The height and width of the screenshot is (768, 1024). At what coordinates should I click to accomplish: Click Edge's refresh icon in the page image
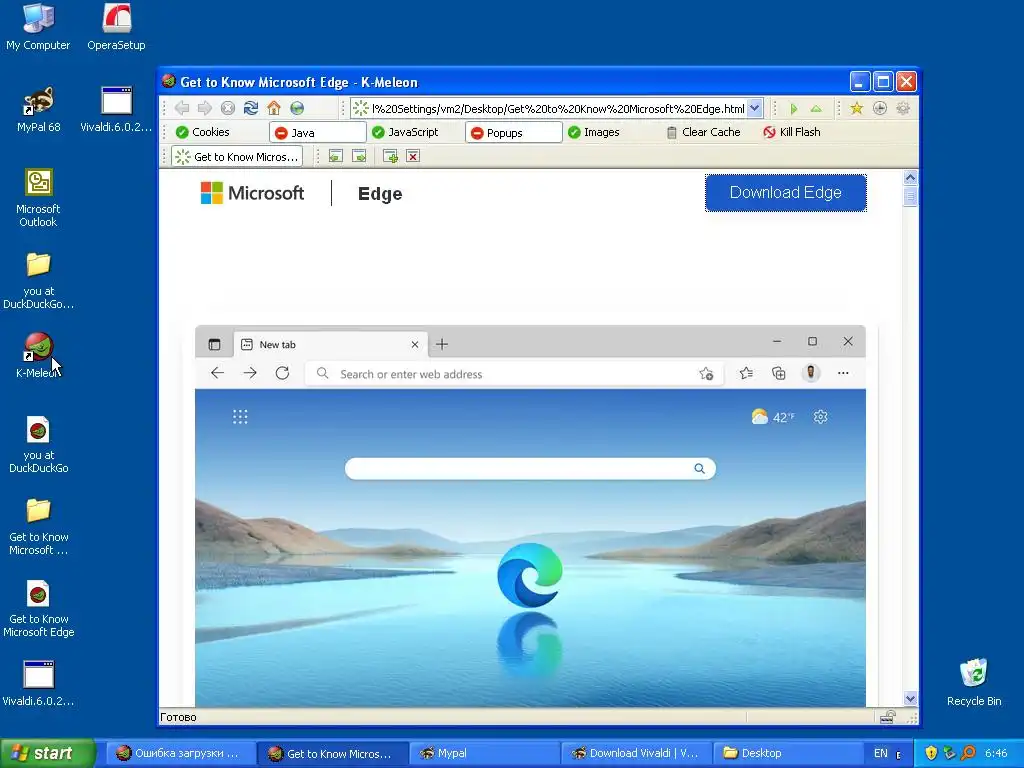point(282,373)
